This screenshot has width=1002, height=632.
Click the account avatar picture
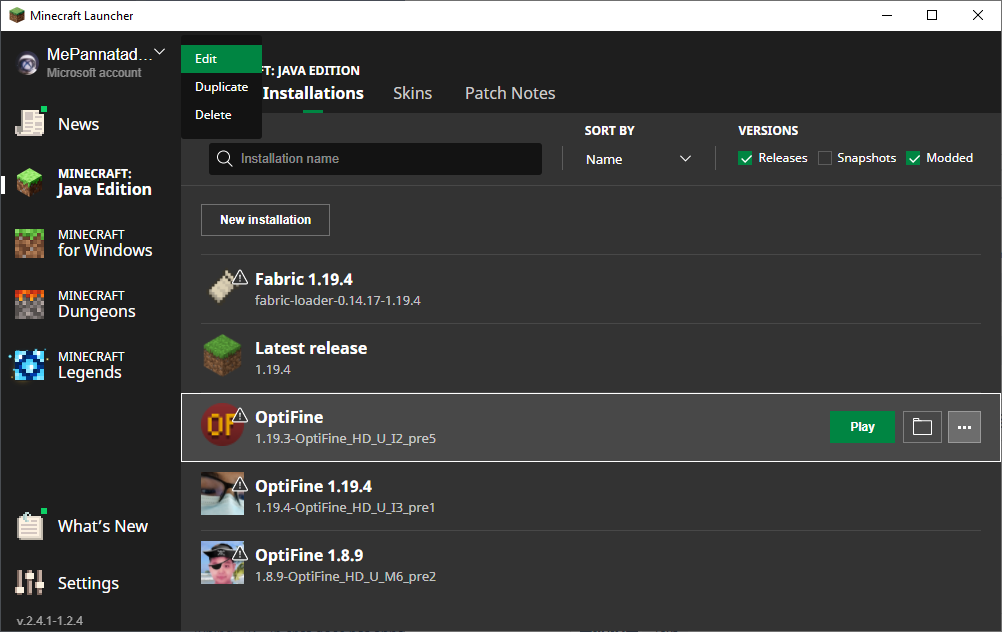pyautogui.click(x=27, y=63)
